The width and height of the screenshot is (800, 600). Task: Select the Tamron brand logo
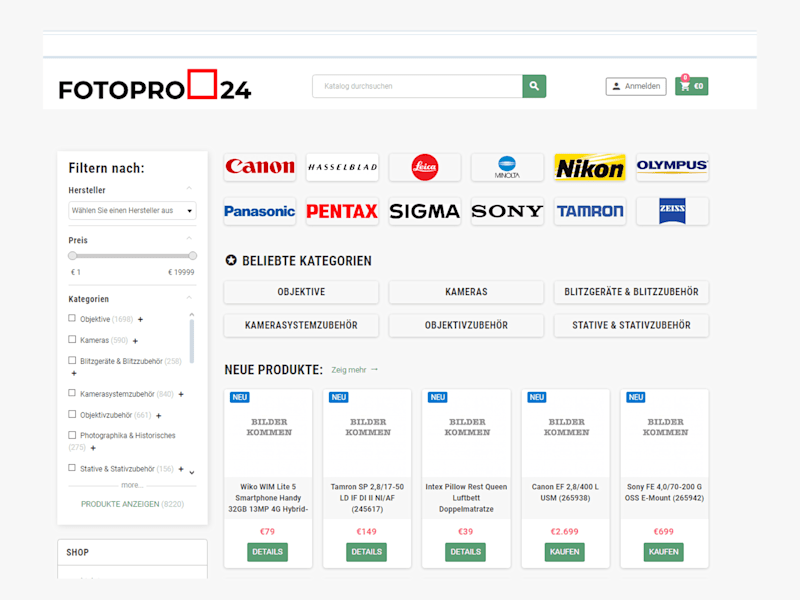tap(590, 211)
